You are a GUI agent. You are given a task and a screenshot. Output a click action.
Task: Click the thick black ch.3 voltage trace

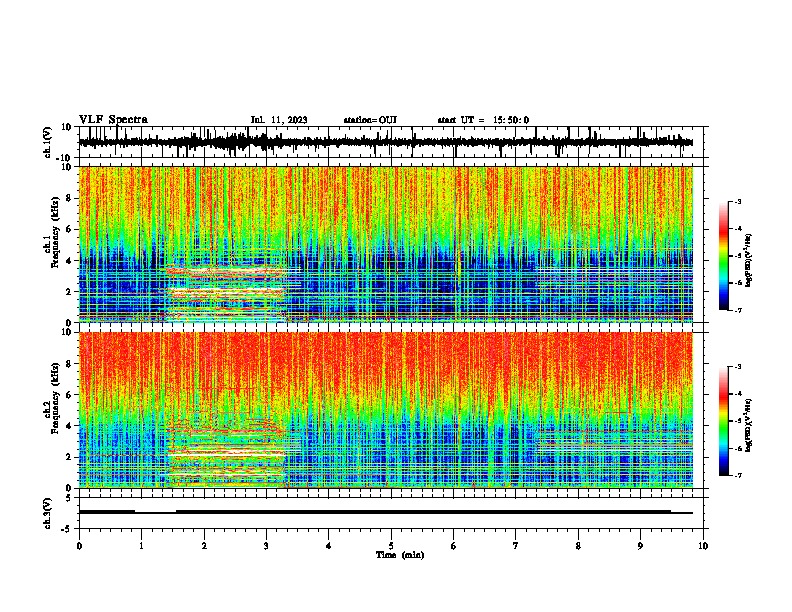tap(385, 512)
